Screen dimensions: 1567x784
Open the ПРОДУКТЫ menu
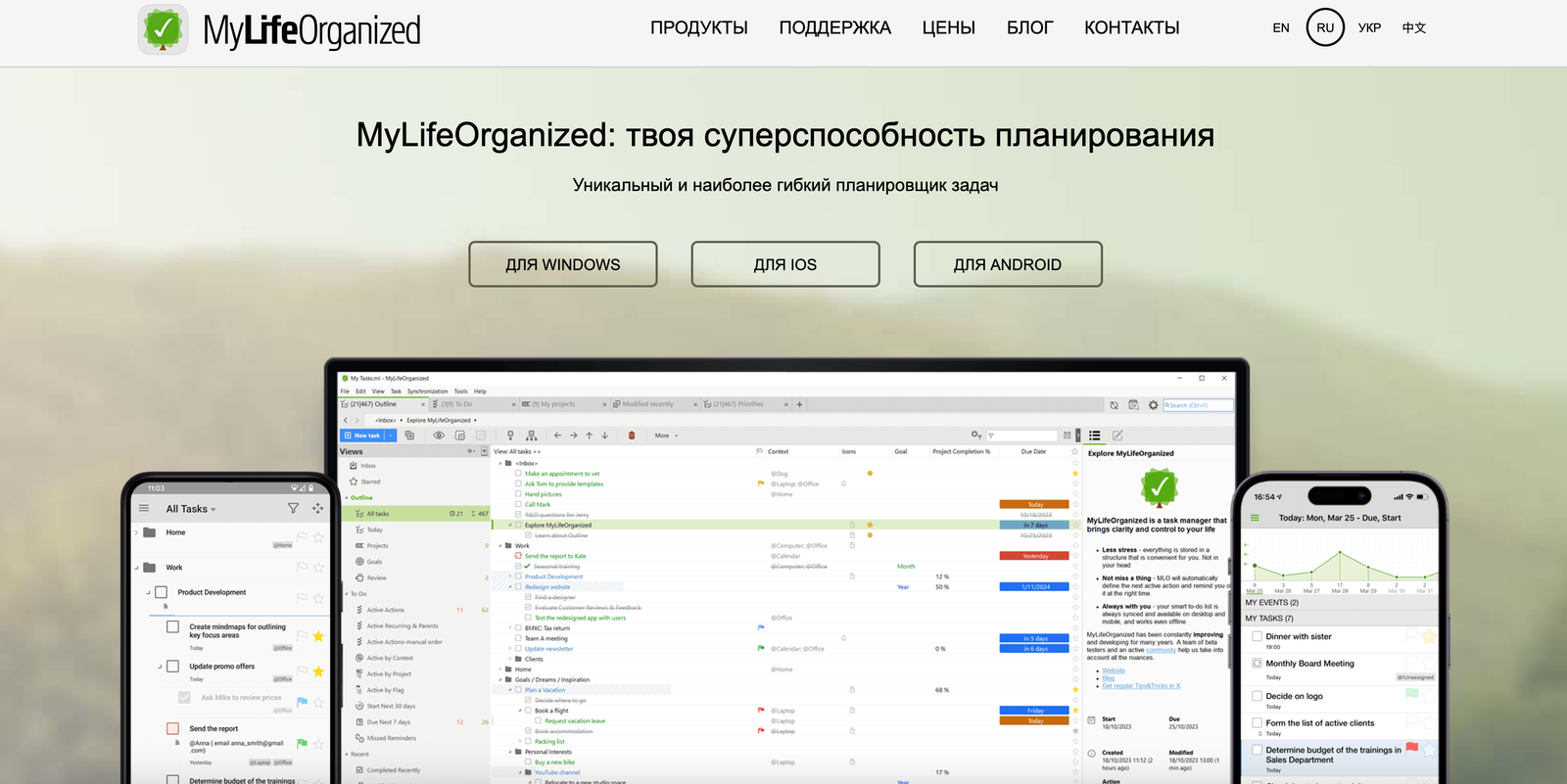pos(699,28)
